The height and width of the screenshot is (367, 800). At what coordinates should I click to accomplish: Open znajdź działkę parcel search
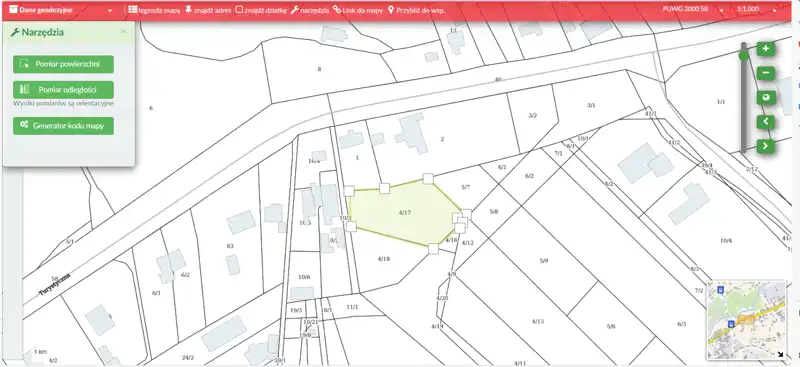tap(261, 10)
